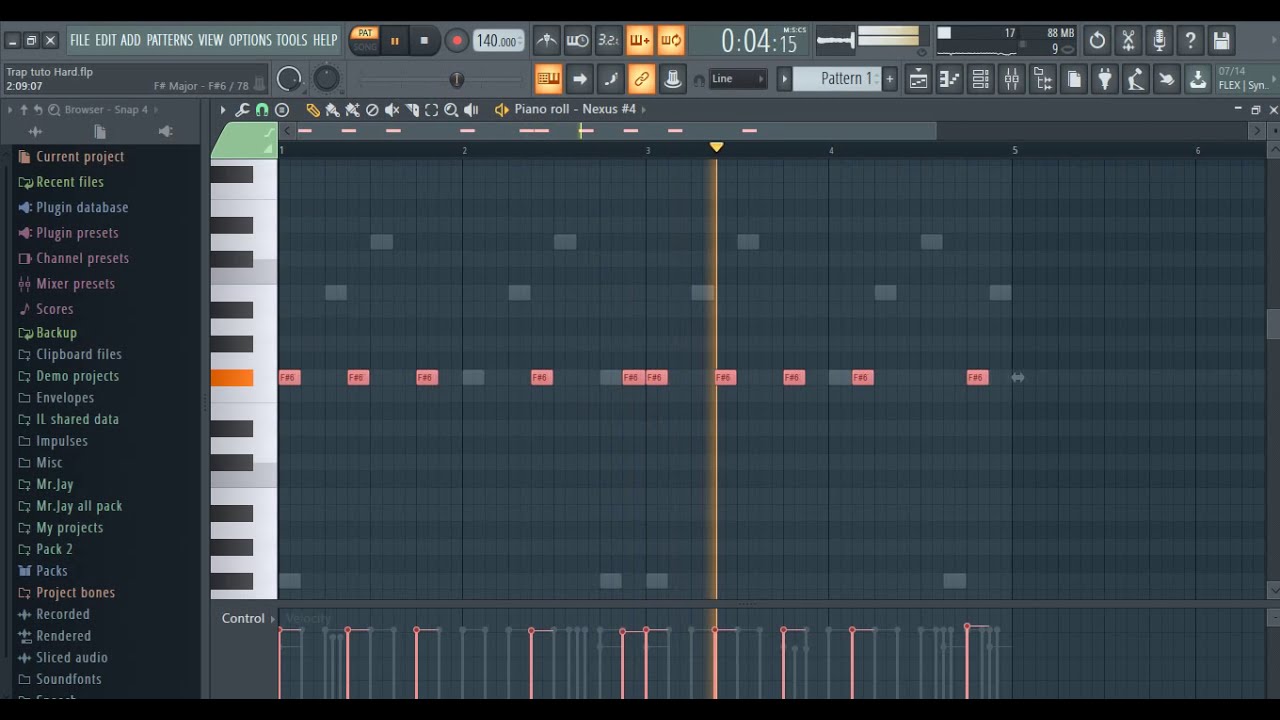Open the Line snap dropdown

coord(738,79)
